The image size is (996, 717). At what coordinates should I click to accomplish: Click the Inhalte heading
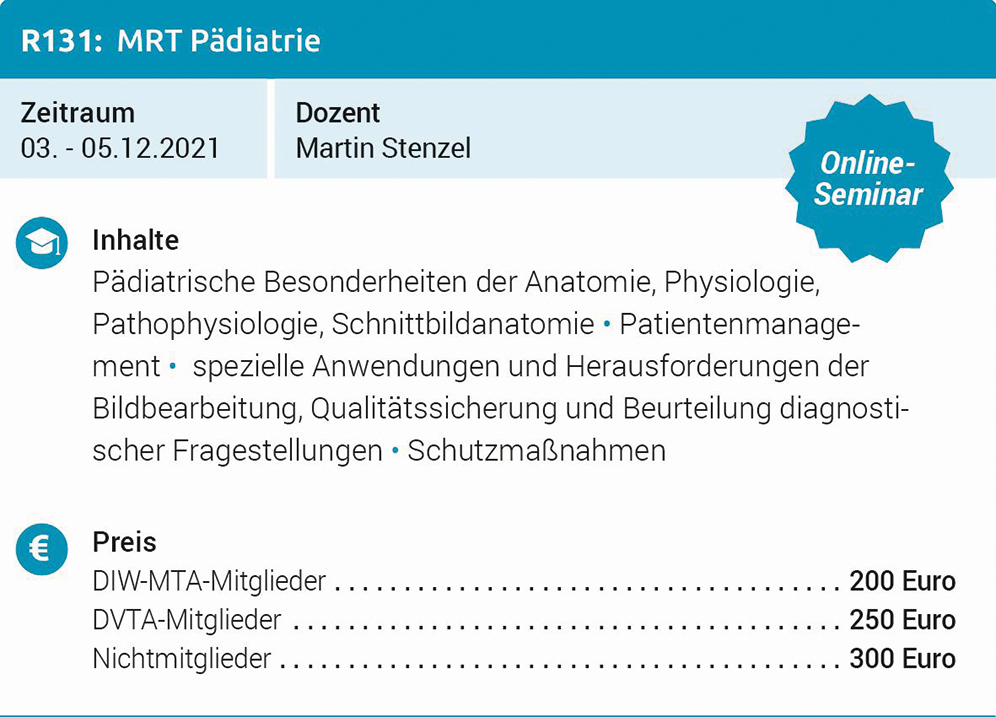[136, 240]
